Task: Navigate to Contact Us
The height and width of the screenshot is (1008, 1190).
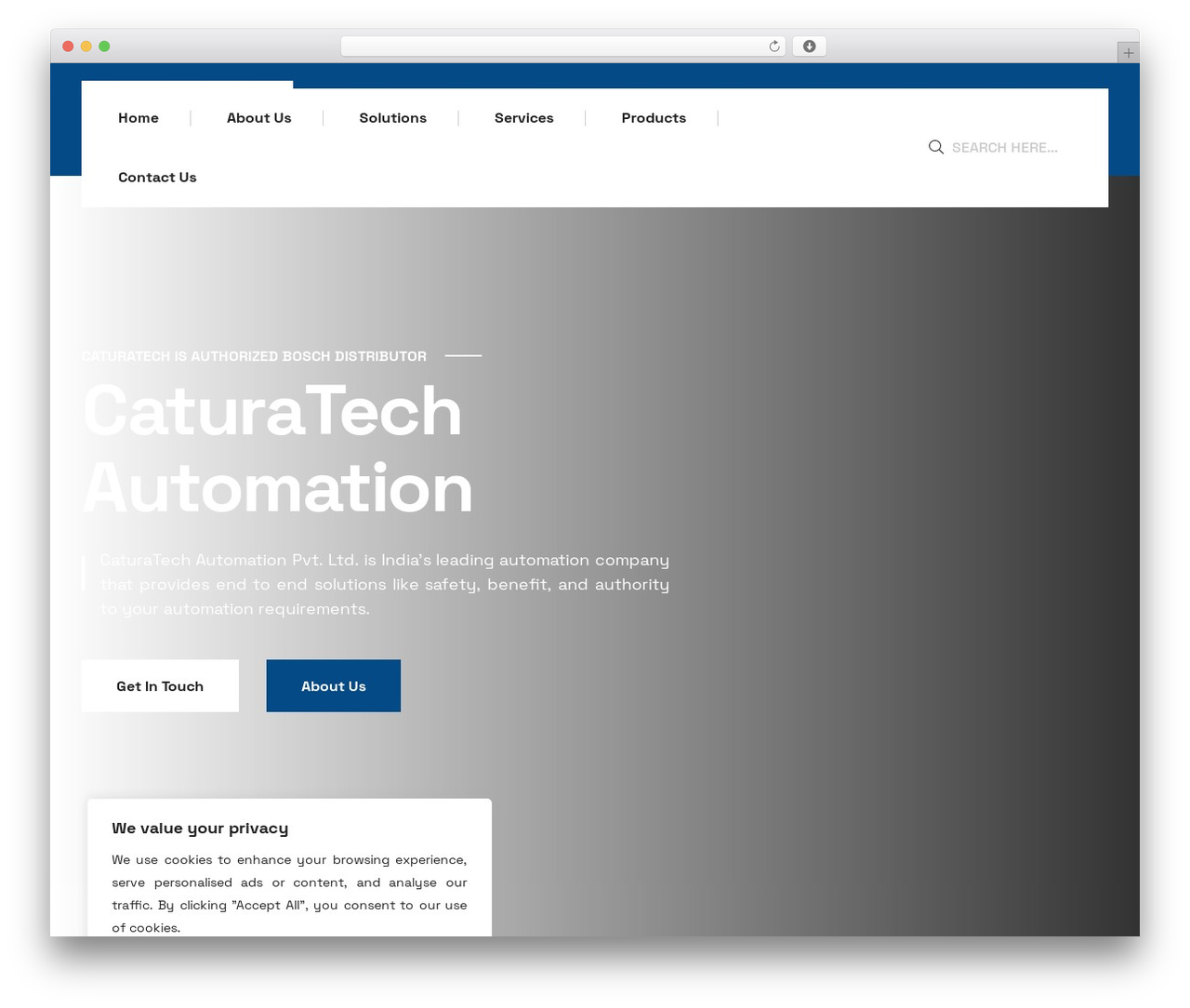Action: point(157,178)
